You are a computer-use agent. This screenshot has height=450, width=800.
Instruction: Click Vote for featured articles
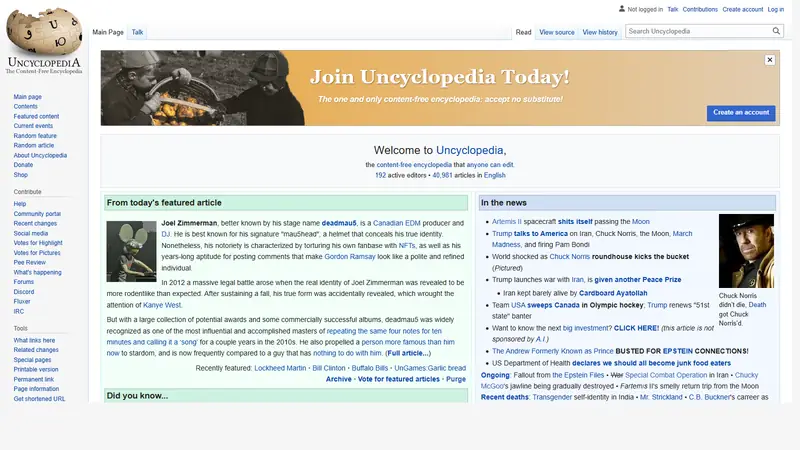pos(398,380)
